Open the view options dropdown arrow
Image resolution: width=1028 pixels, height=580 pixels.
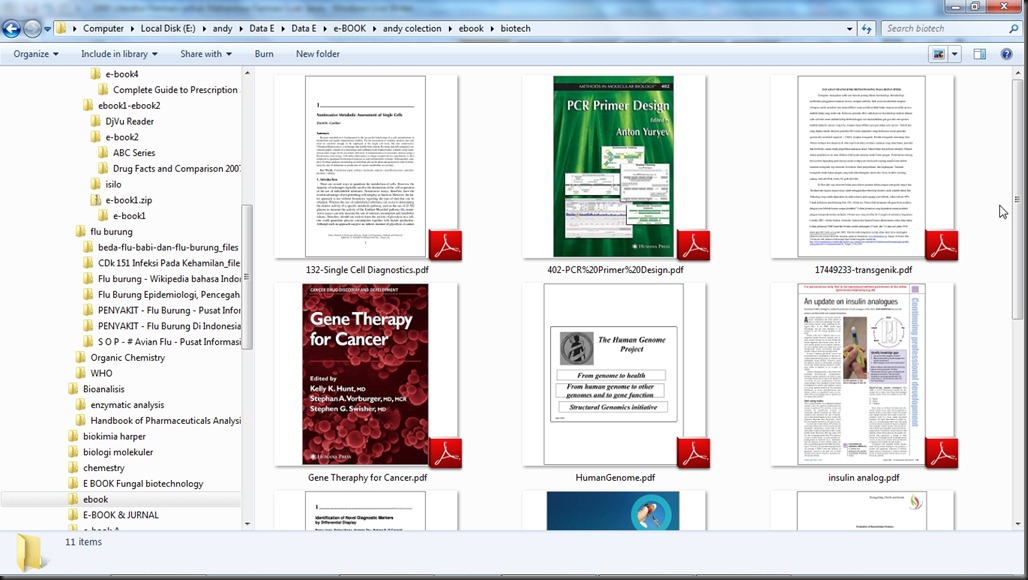click(x=955, y=54)
